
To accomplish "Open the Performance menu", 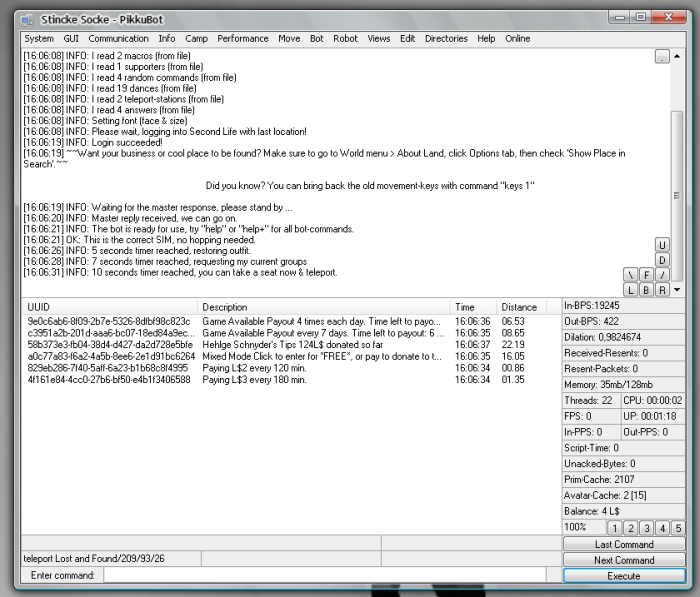I will tap(243, 39).
